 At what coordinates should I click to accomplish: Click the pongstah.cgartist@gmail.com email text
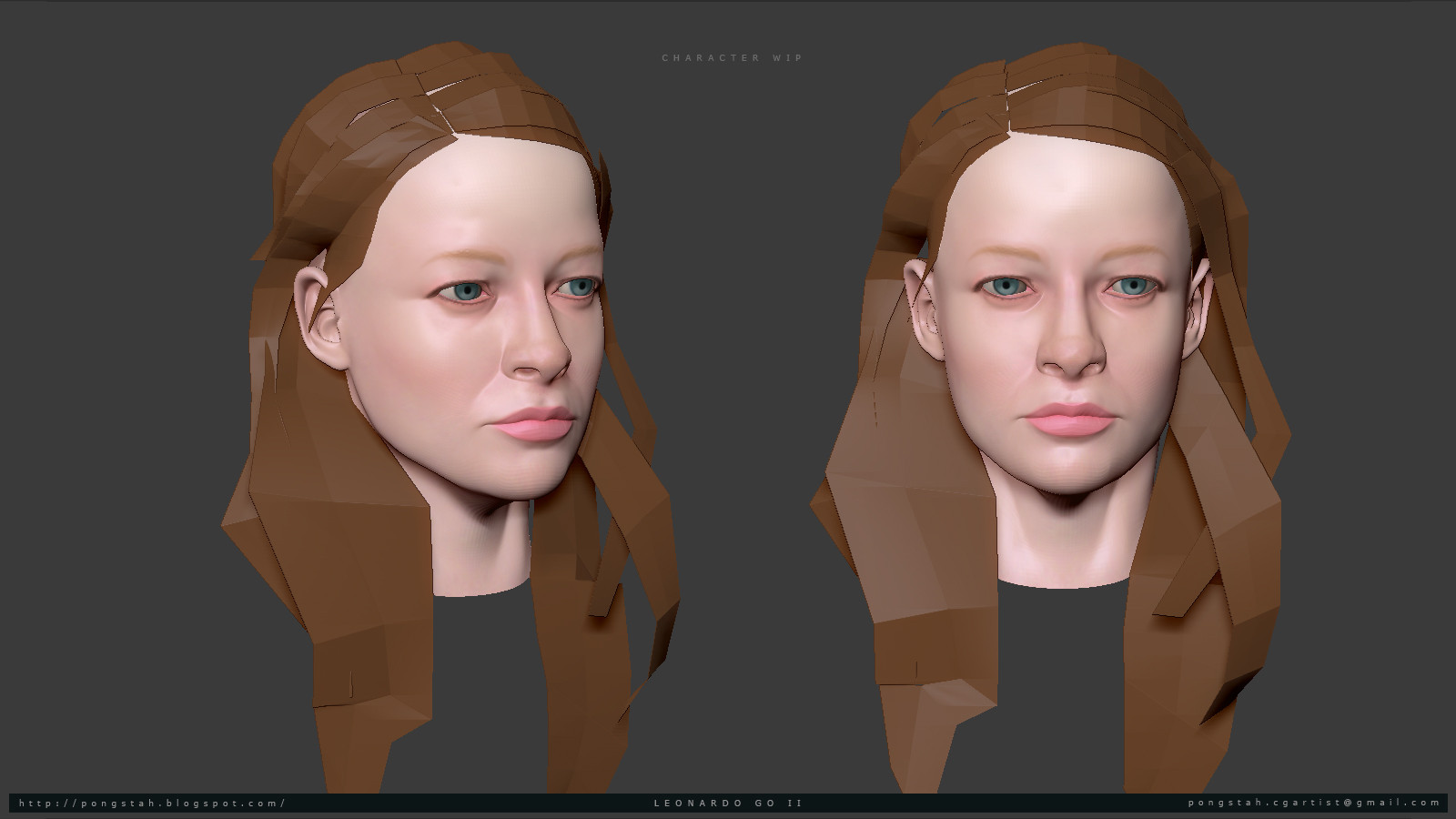pyautogui.click(x=1315, y=803)
